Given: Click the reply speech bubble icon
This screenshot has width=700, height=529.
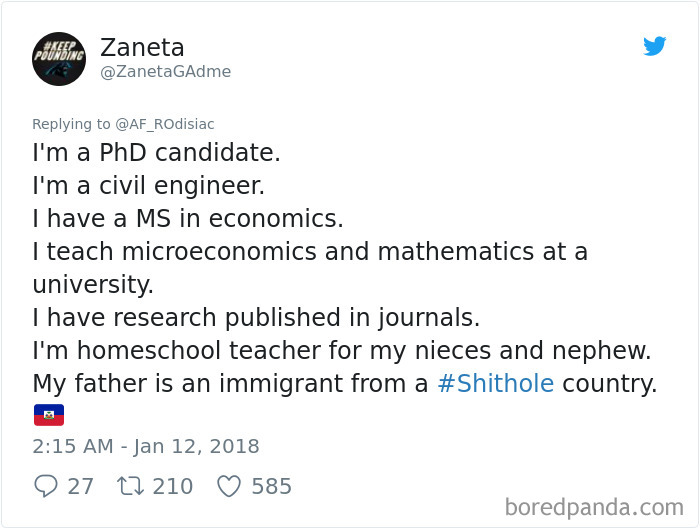Looking at the screenshot, I should (46, 486).
